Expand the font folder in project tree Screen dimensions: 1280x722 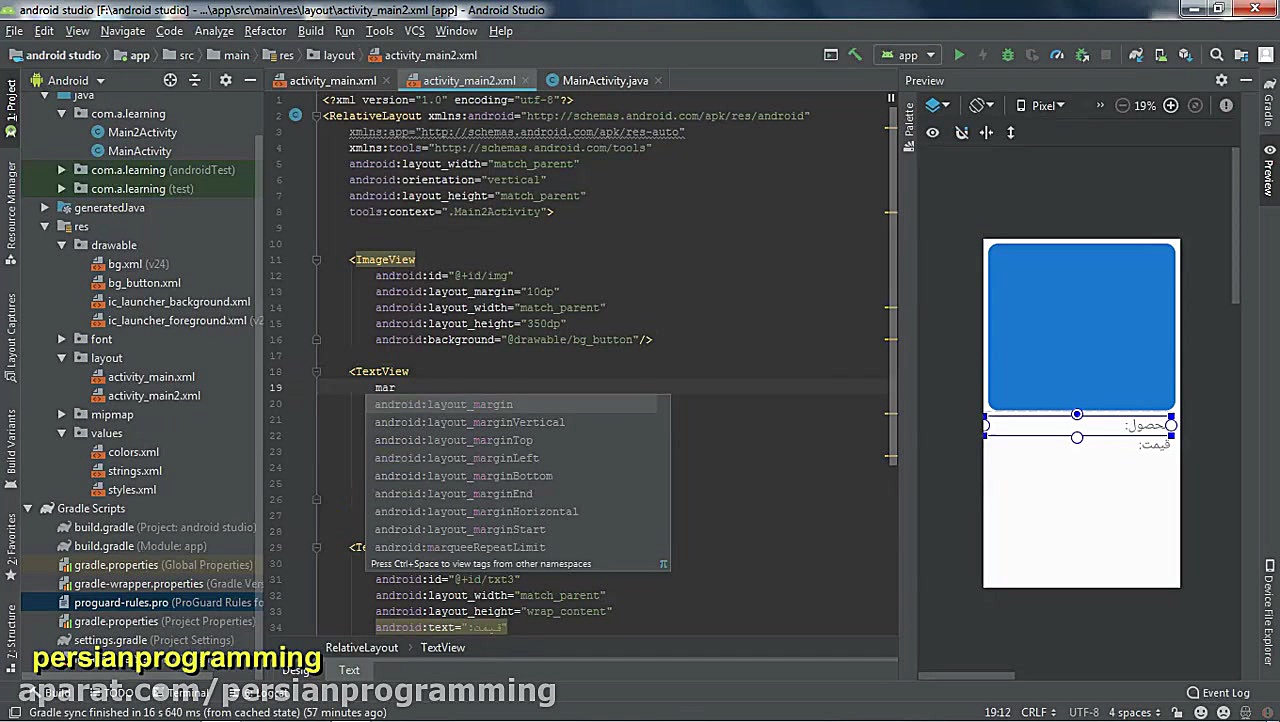(x=62, y=339)
